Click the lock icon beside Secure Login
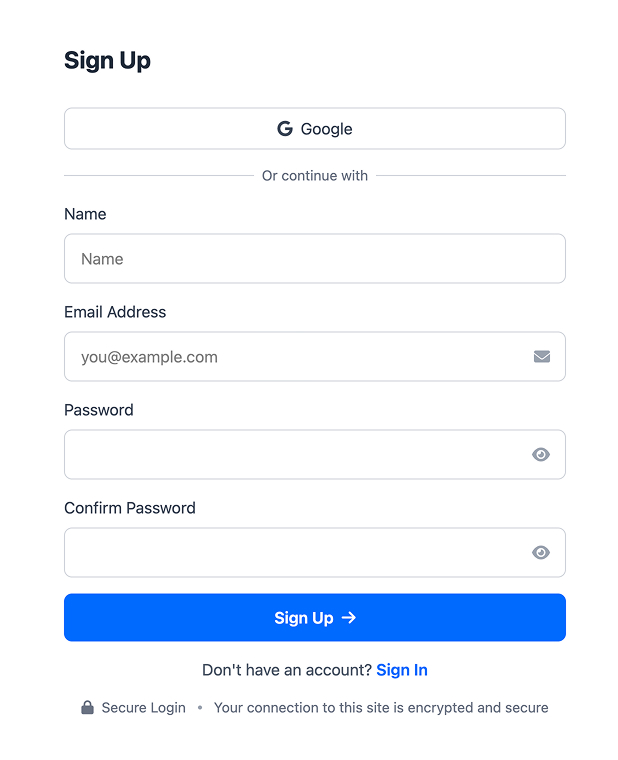This screenshot has width=618, height=760. point(87,707)
